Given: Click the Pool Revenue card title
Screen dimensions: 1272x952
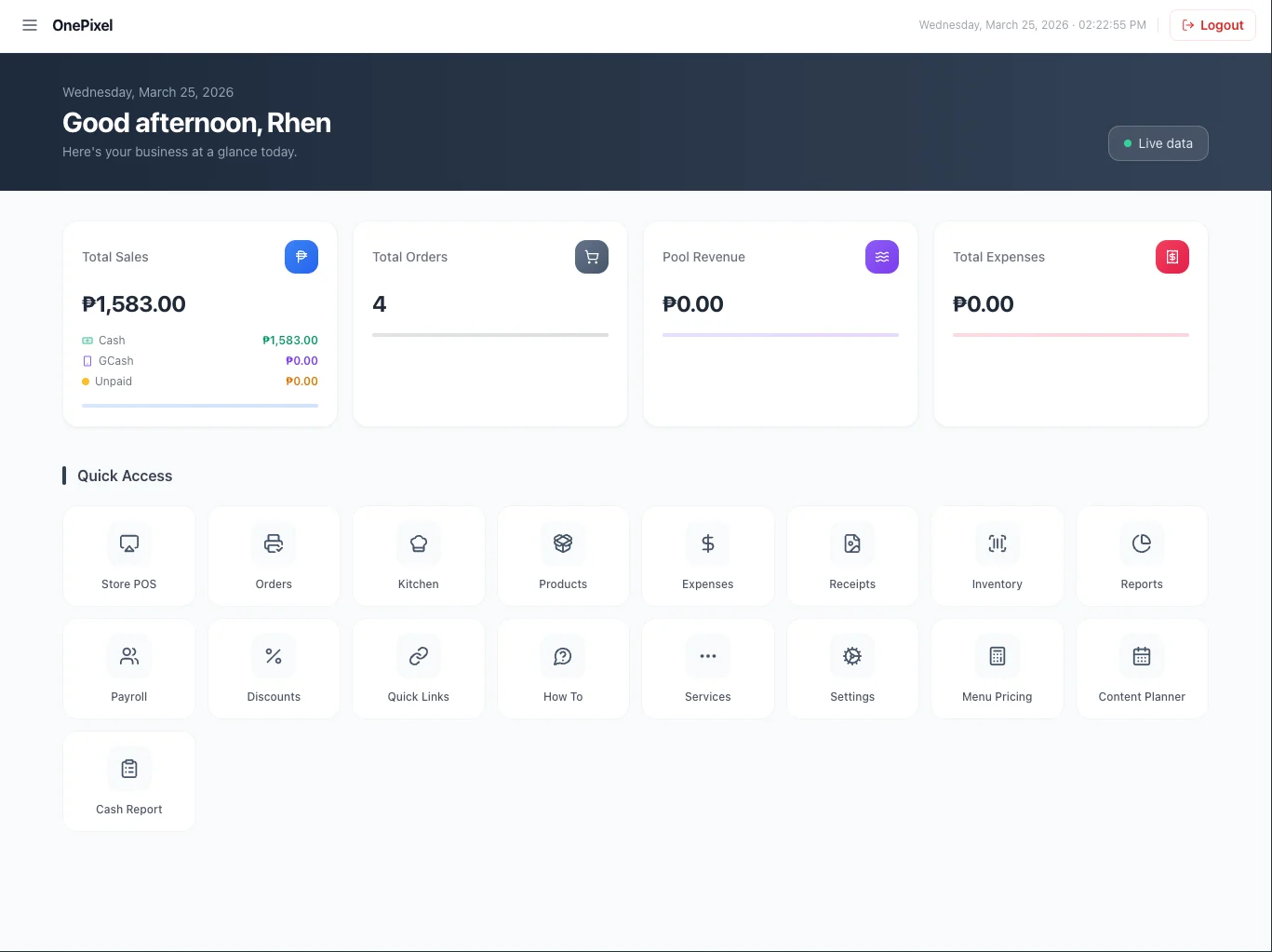Looking at the screenshot, I should pyautogui.click(x=703, y=257).
